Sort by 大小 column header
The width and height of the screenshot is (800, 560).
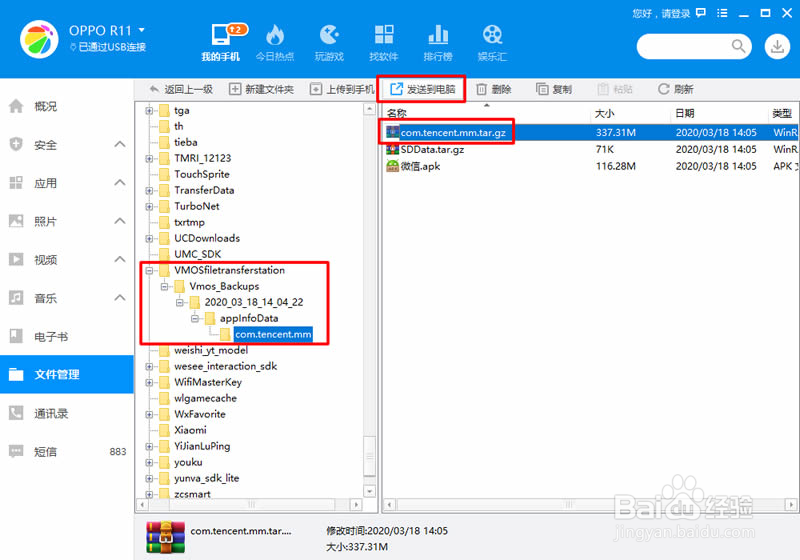pyautogui.click(x=605, y=113)
